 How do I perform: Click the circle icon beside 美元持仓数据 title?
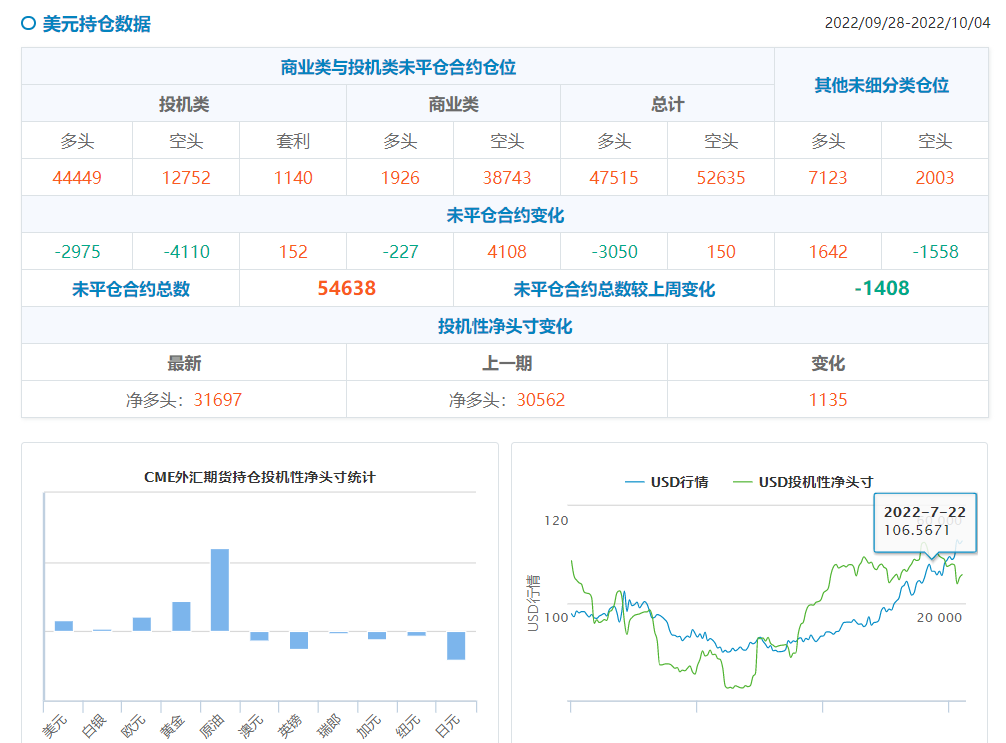tap(29, 23)
